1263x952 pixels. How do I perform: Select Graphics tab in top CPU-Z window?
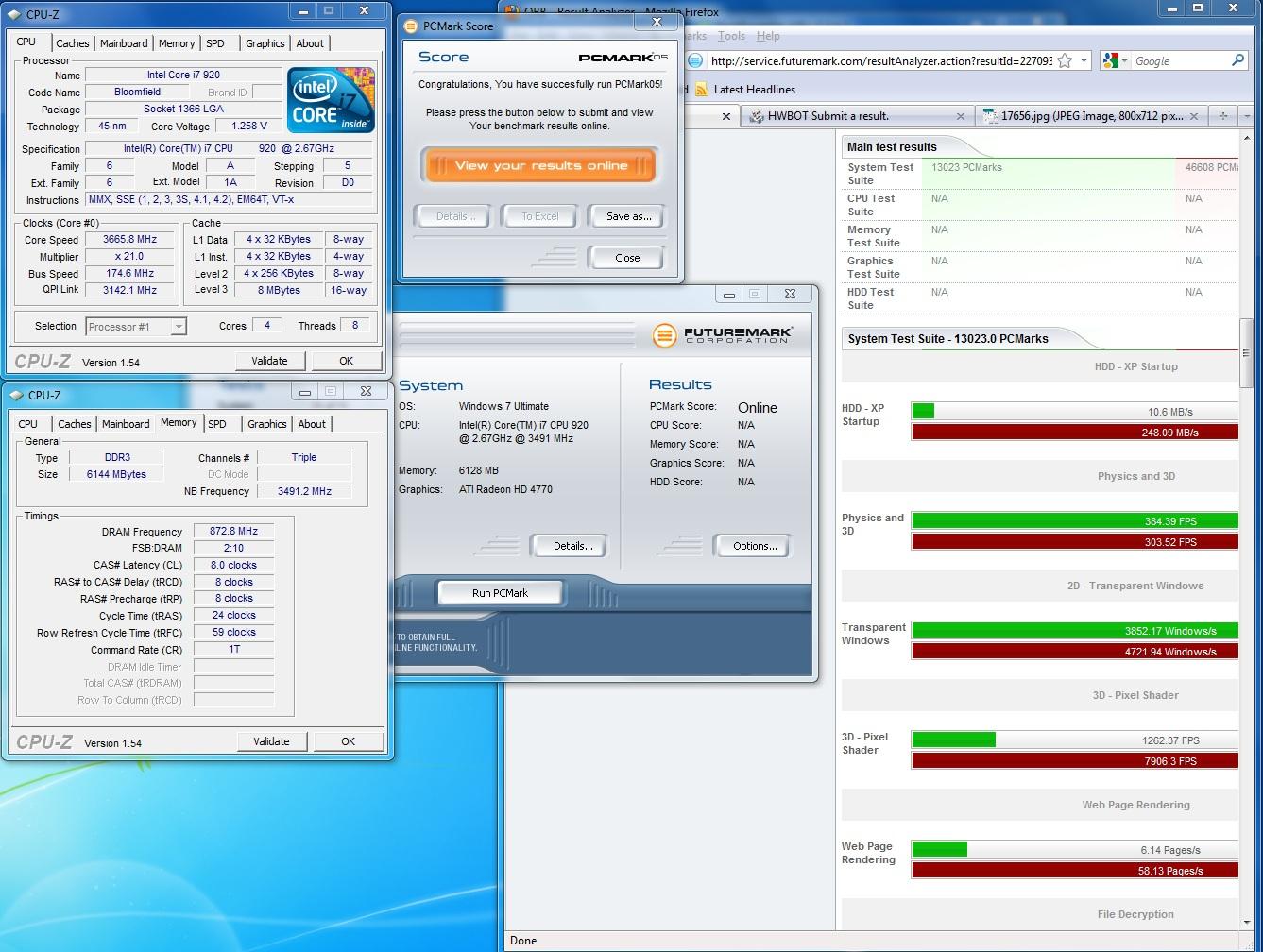click(265, 43)
